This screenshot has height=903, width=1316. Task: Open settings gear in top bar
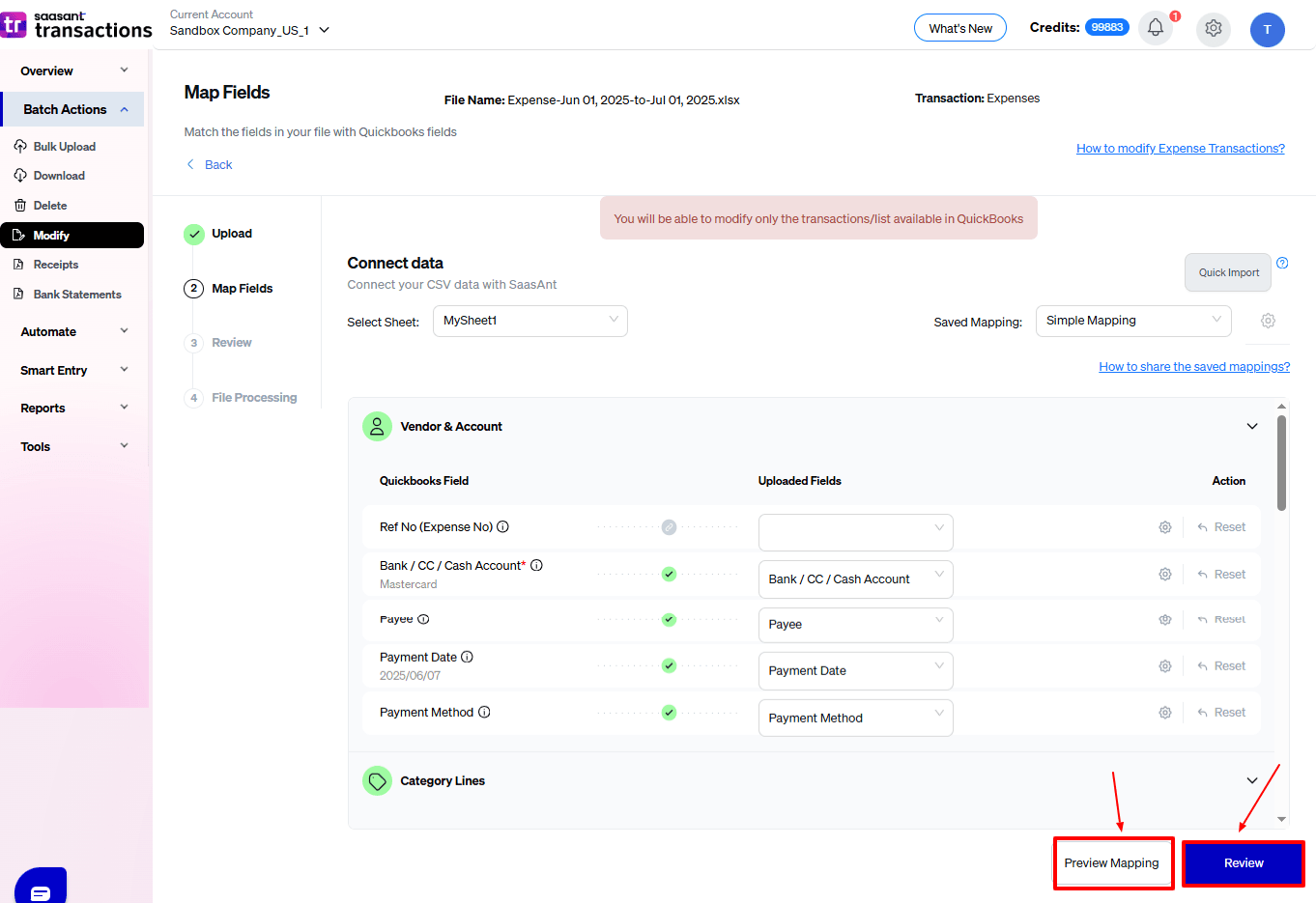(x=1214, y=28)
